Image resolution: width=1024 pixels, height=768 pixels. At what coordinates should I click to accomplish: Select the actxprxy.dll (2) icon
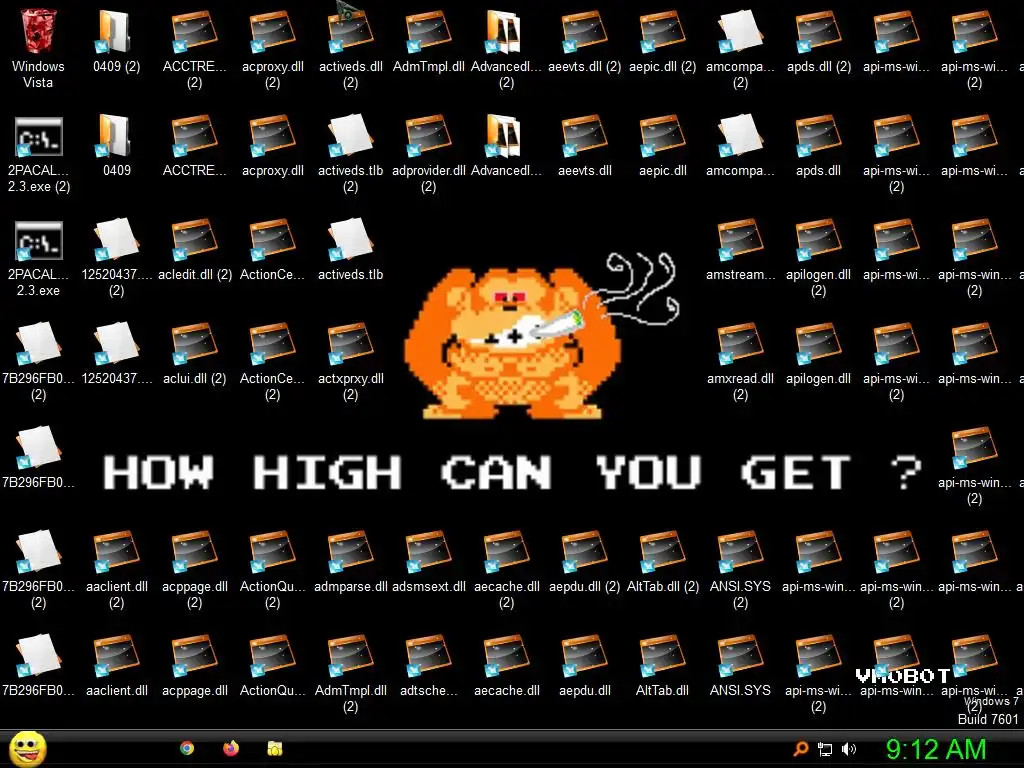[350, 344]
